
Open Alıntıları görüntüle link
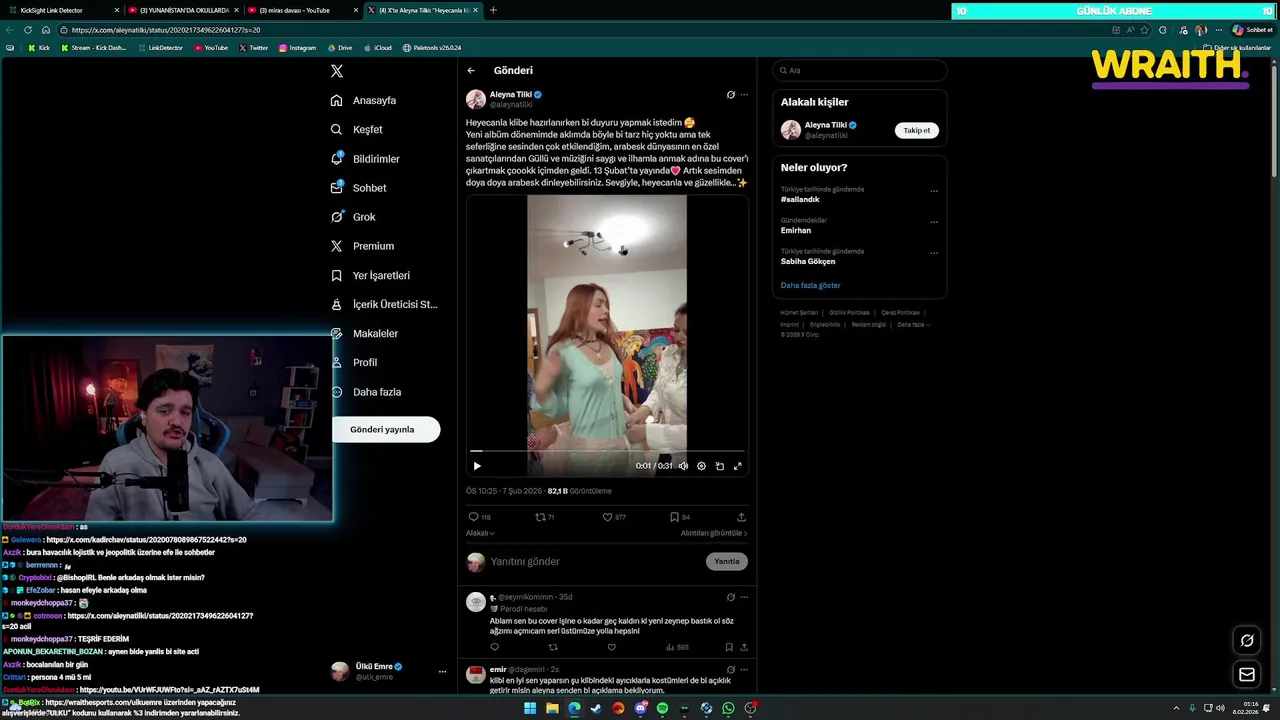click(714, 533)
